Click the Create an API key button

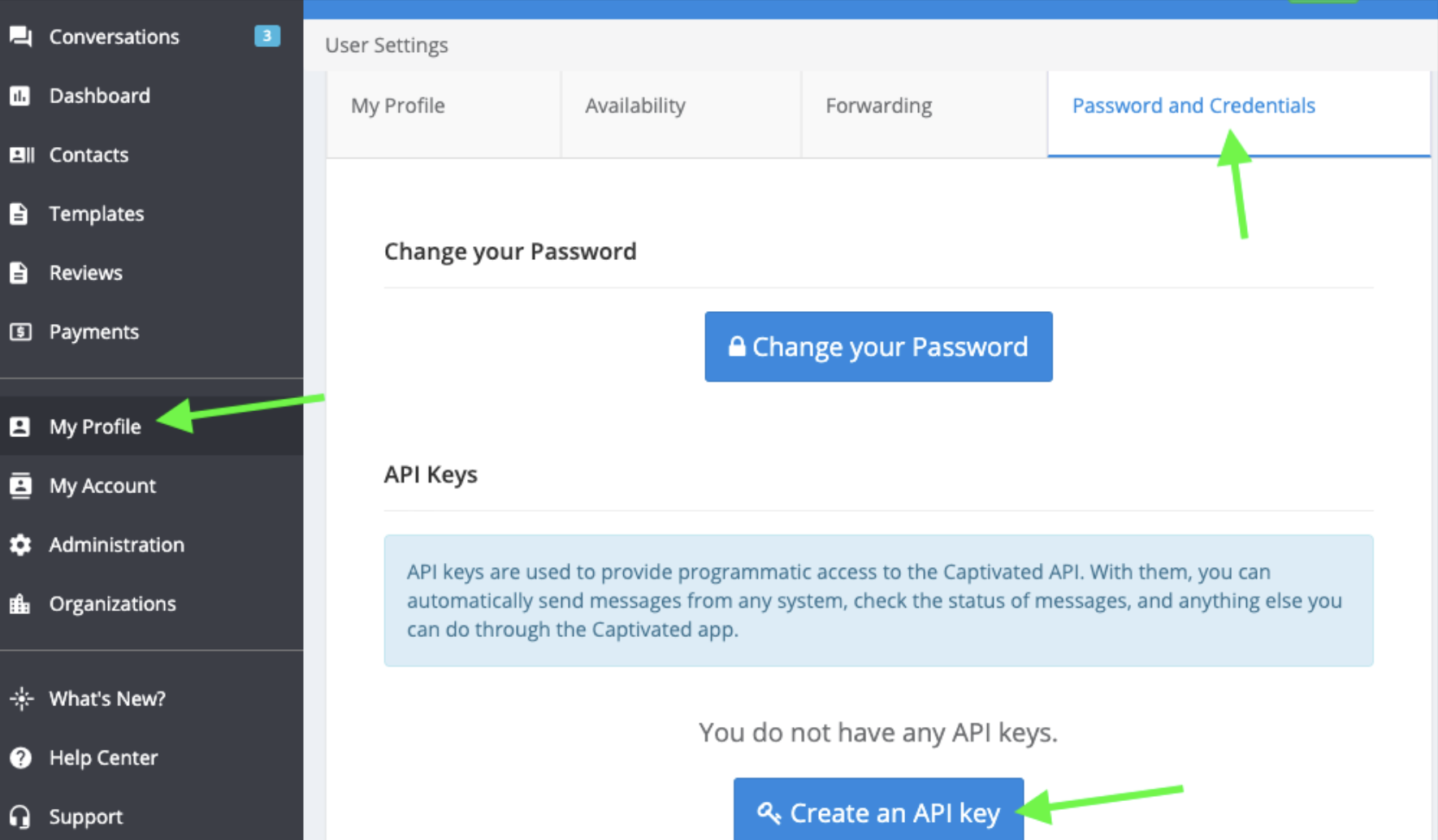(878, 812)
